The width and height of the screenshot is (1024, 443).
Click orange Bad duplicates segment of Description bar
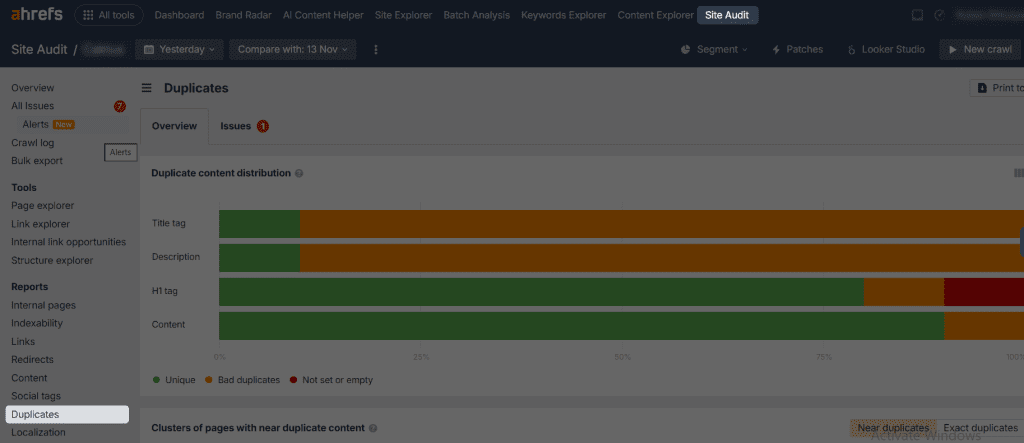click(x=662, y=257)
